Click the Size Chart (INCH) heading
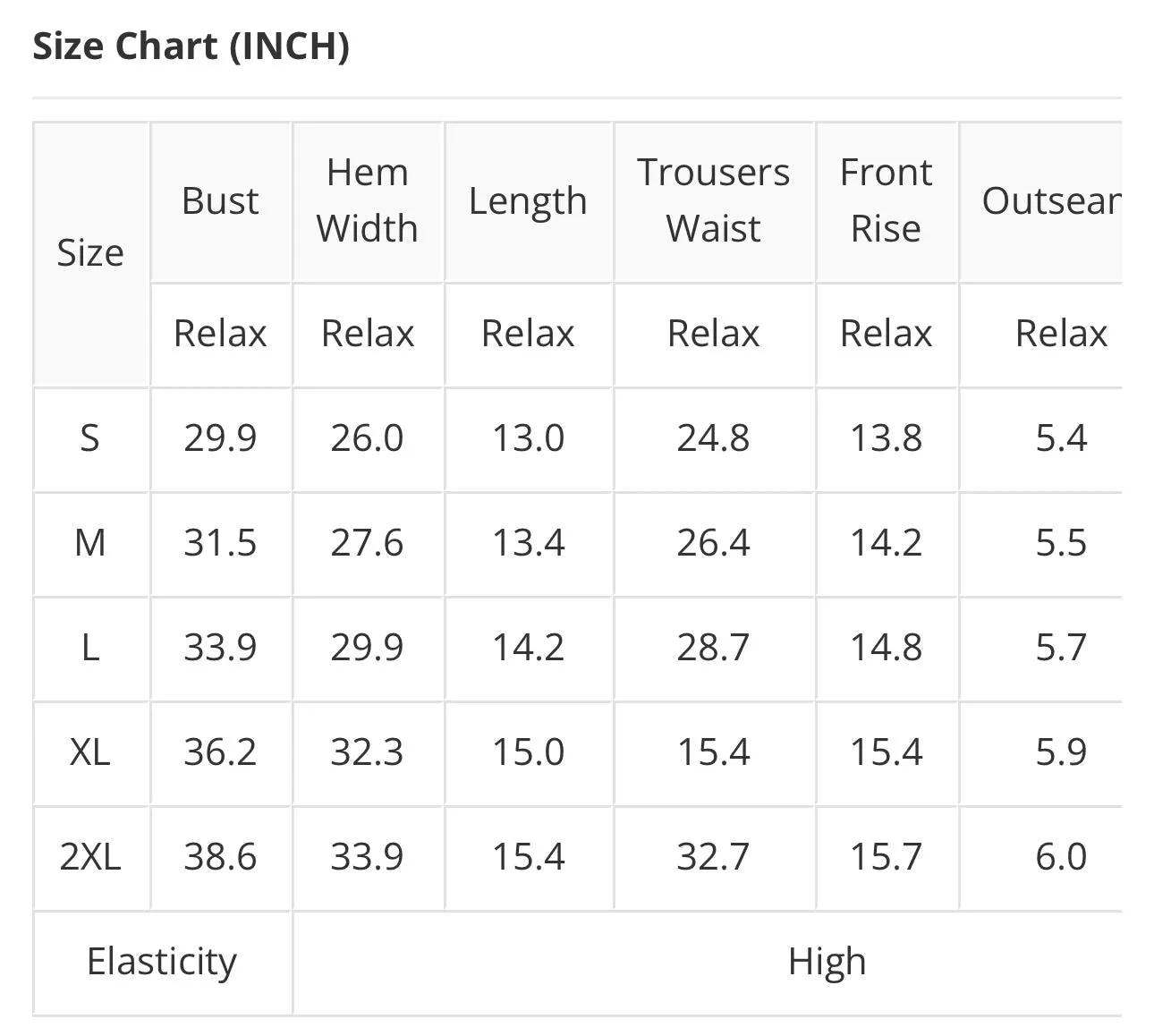 [191, 47]
